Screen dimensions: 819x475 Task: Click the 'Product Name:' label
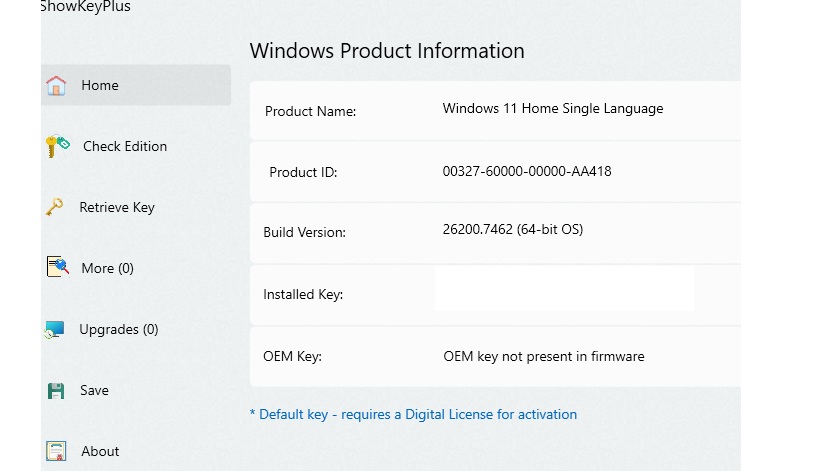click(x=310, y=111)
